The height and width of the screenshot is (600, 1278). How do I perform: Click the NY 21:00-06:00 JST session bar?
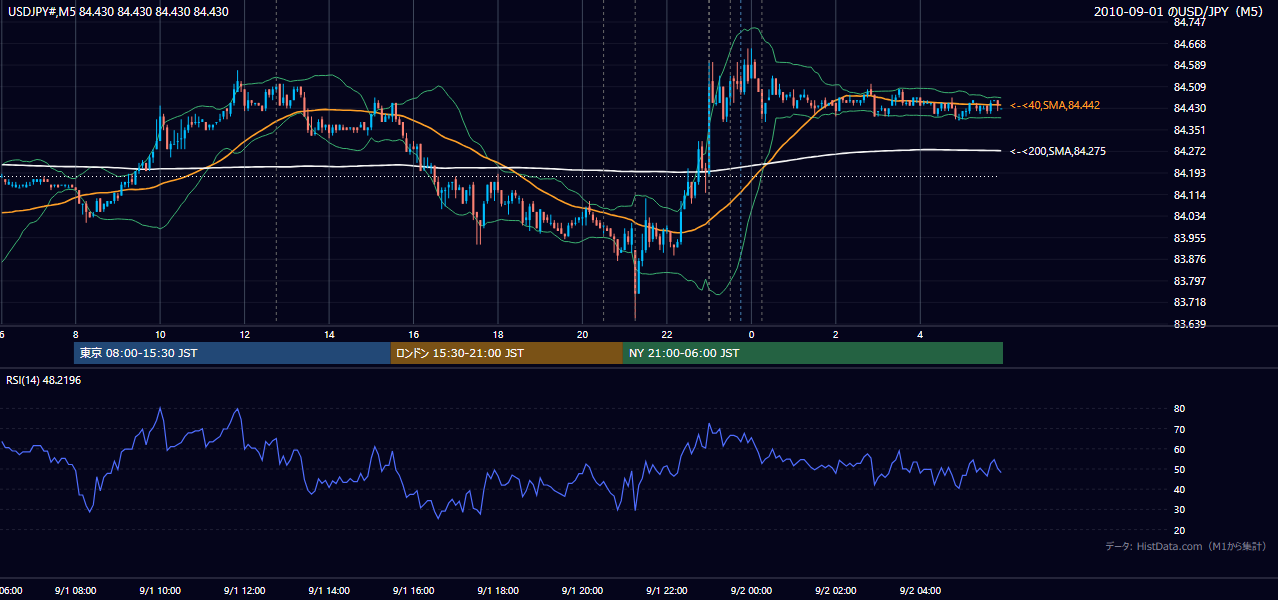[x=813, y=353]
